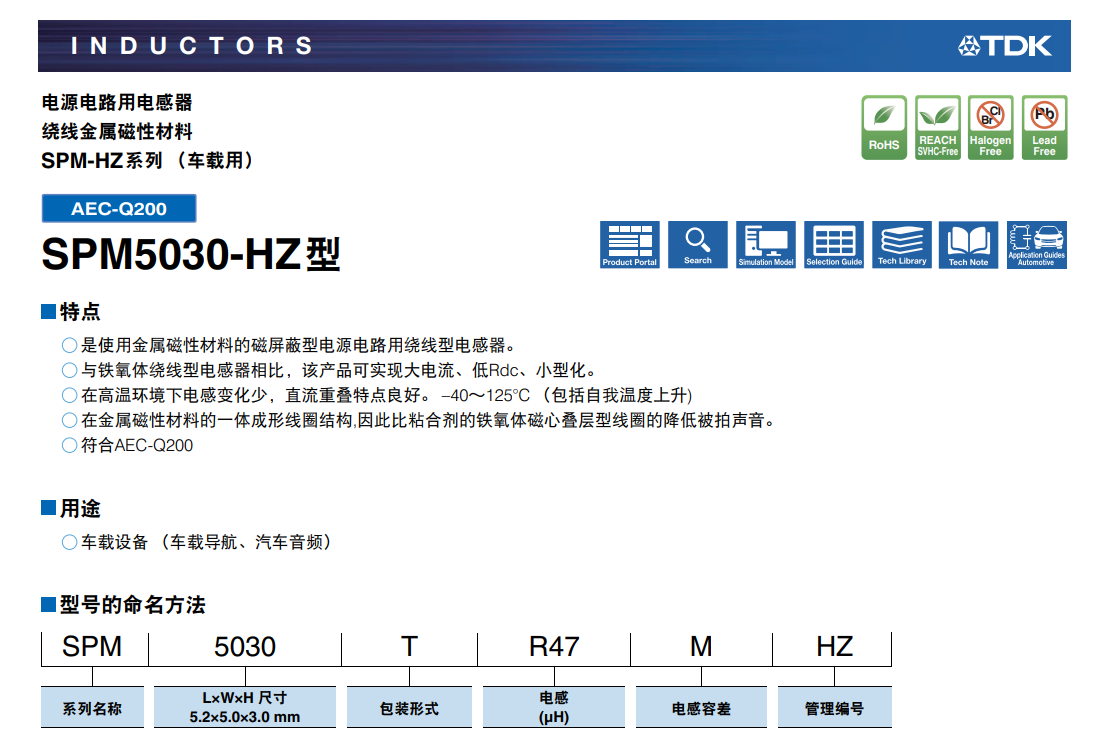This screenshot has height=744, width=1112.
Task: Open the Simulation Model icon
Action: click(x=765, y=245)
